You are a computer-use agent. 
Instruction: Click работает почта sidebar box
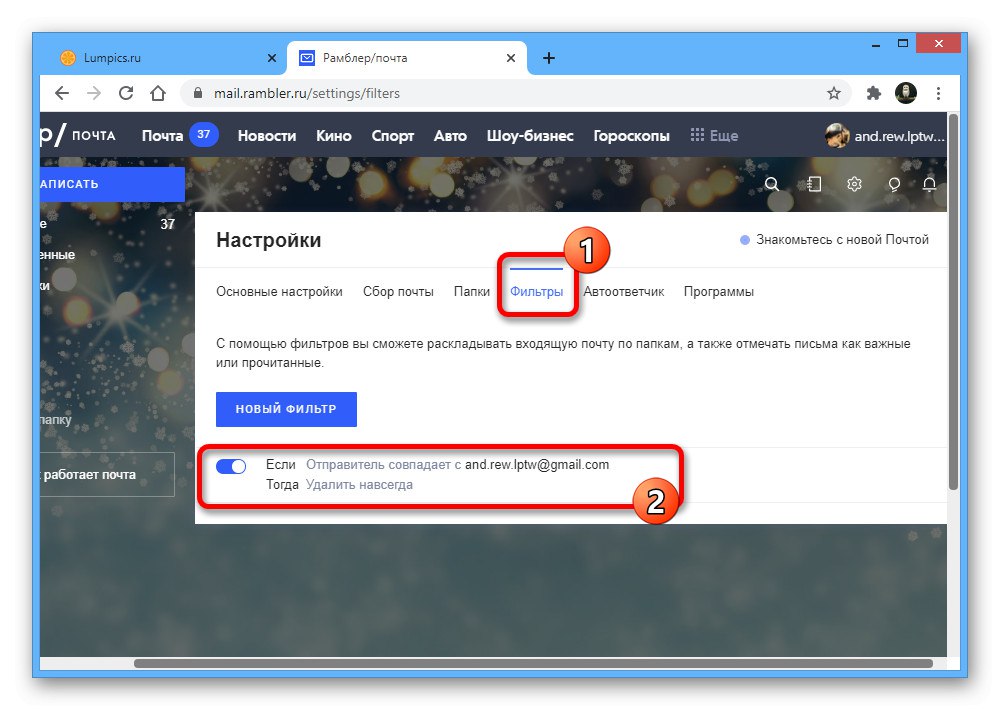pos(107,475)
